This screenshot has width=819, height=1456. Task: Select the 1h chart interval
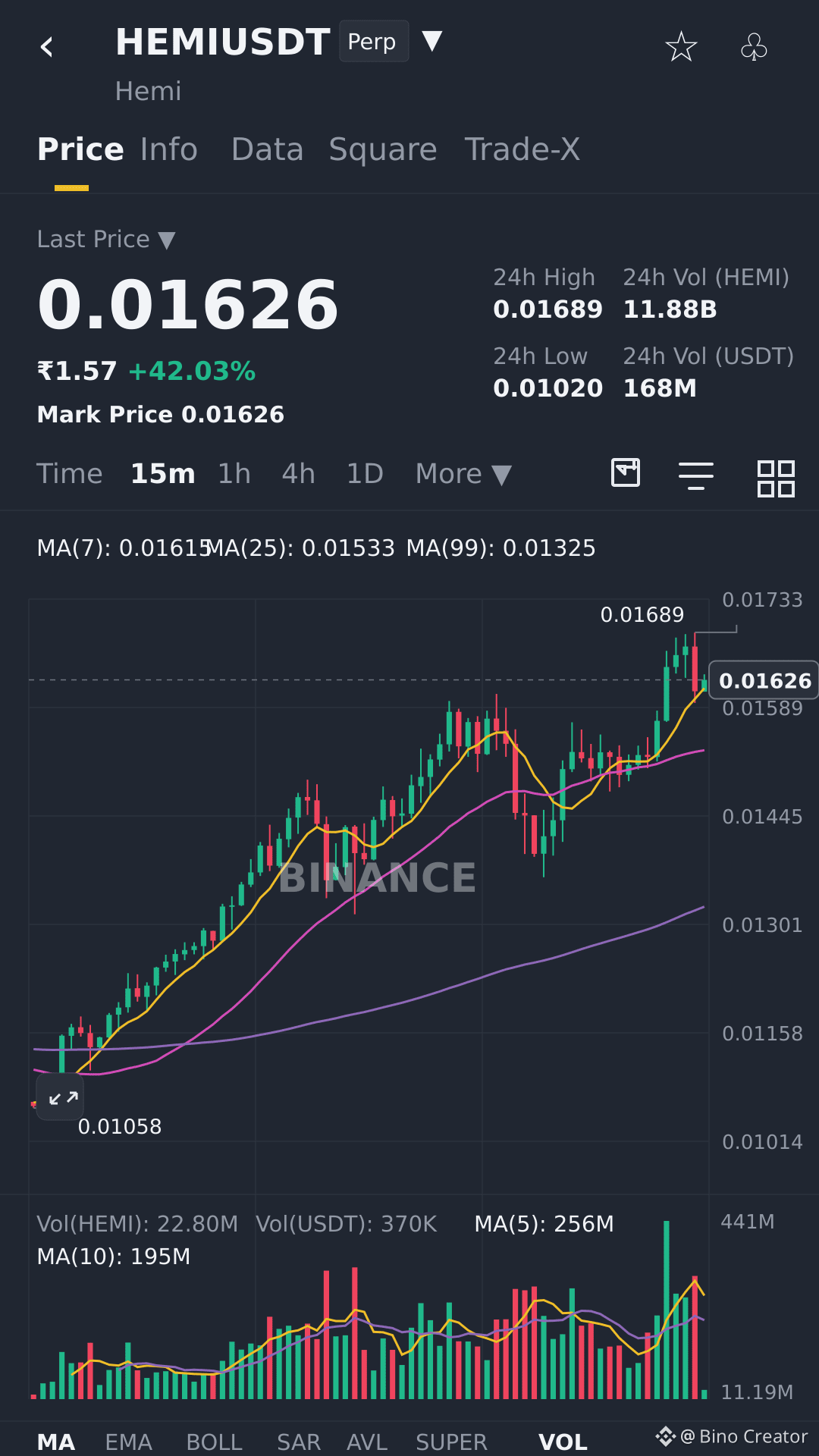[234, 474]
